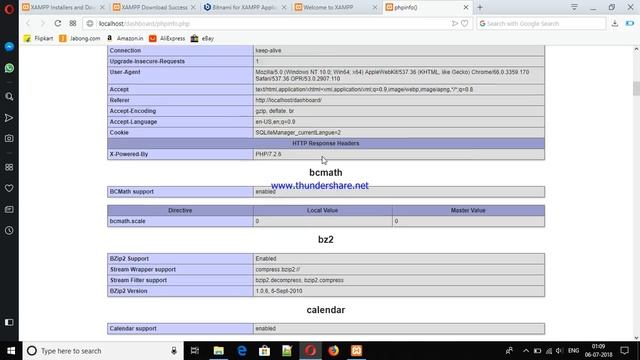Open Speed Dial grid icon in sidebar
The image size is (640, 360).
click(x=9, y=167)
